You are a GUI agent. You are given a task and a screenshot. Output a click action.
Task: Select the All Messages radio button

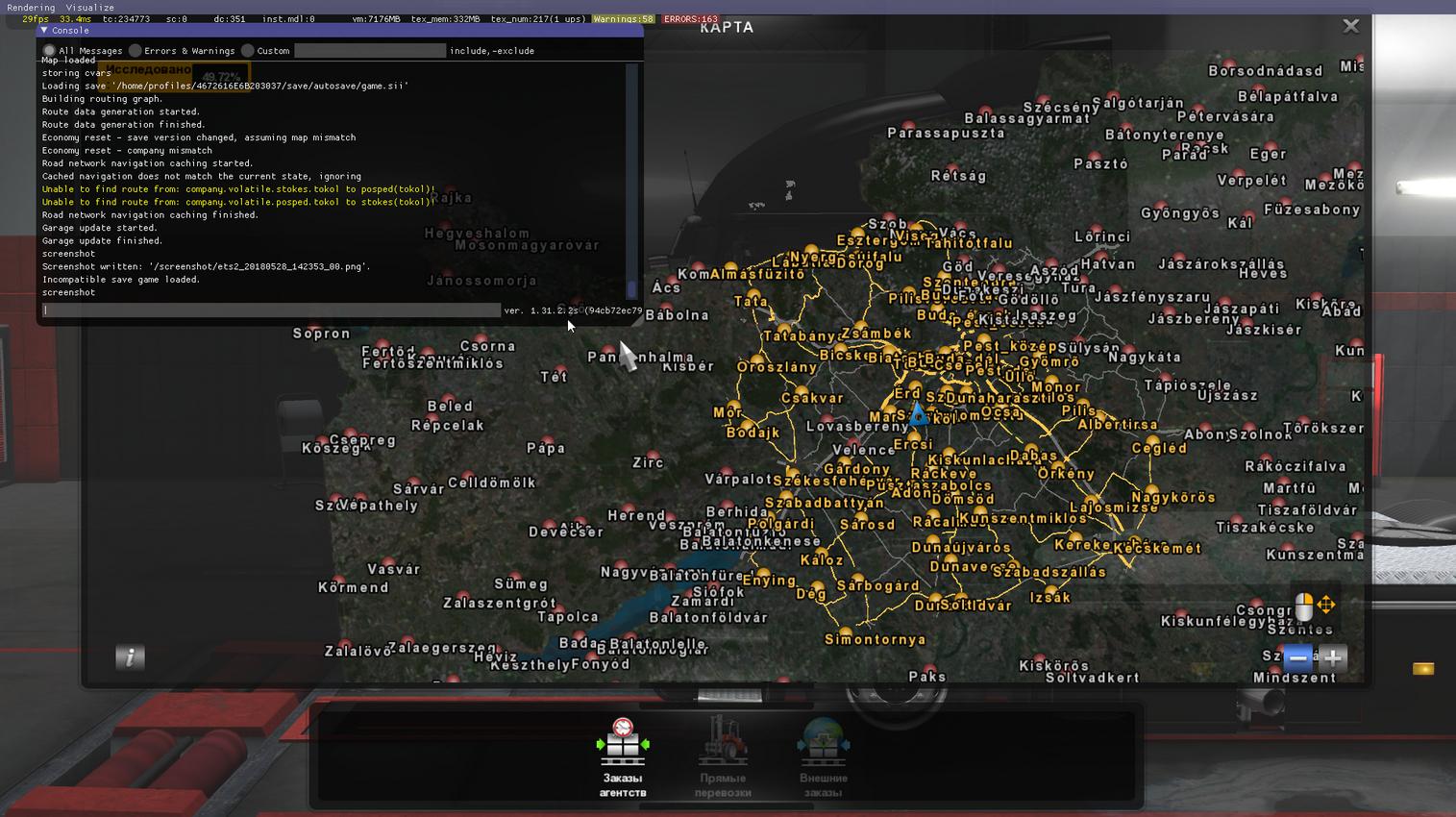coord(49,51)
